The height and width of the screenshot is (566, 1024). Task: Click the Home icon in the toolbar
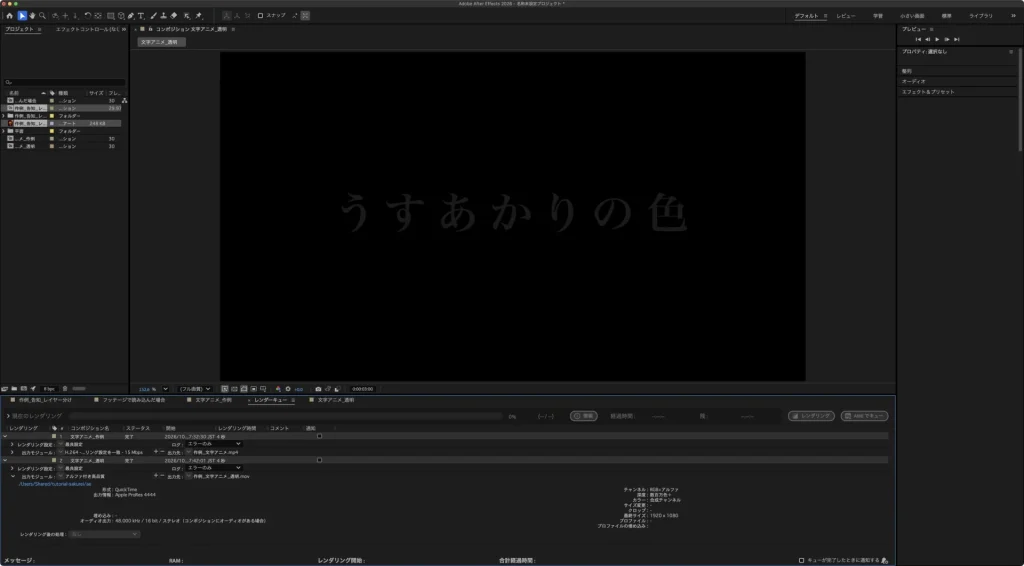(x=10, y=16)
